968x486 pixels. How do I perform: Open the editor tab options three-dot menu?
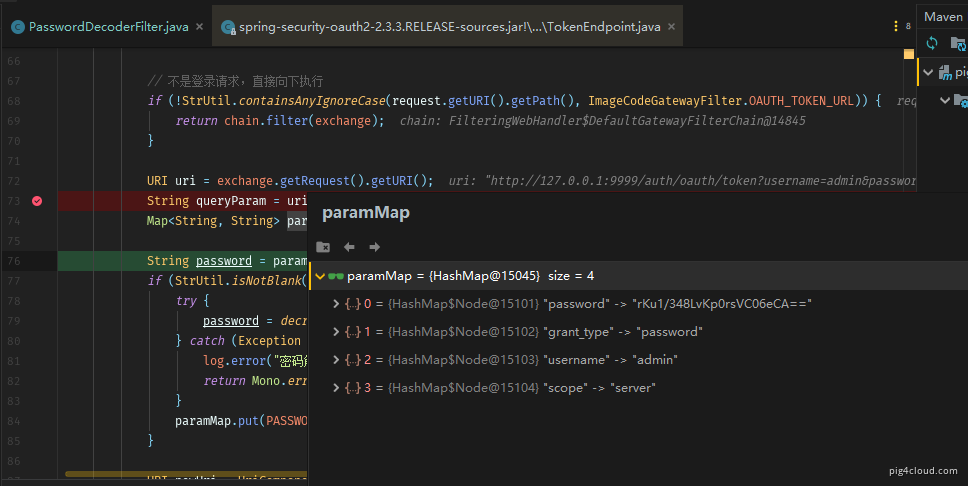click(895, 26)
